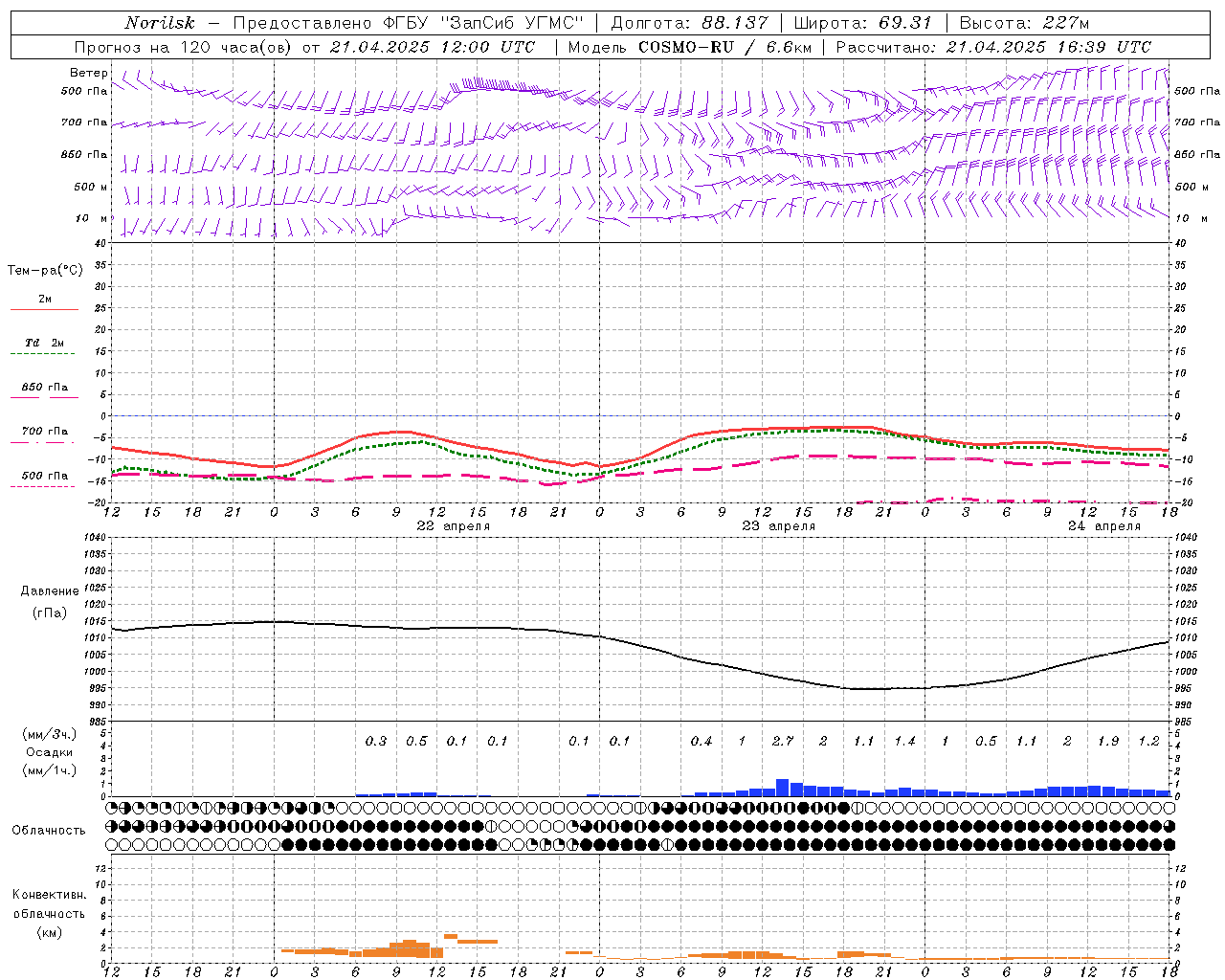Viewport: 1225px width, 980px height.
Task: Click the (мм/1ч.) precipitation unit label
Action: (50, 770)
